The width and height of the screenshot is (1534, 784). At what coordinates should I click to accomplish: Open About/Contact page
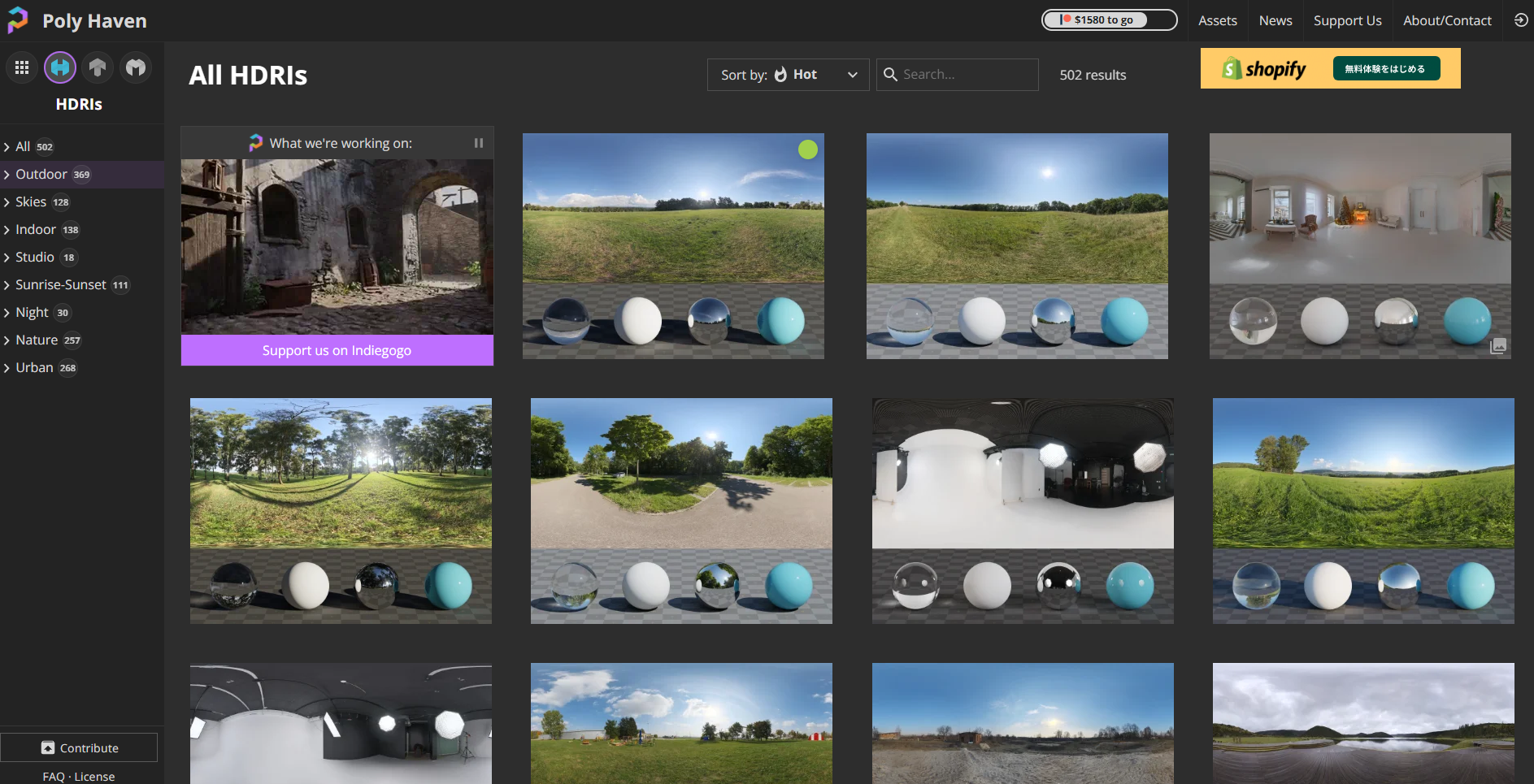tap(1447, 20)
